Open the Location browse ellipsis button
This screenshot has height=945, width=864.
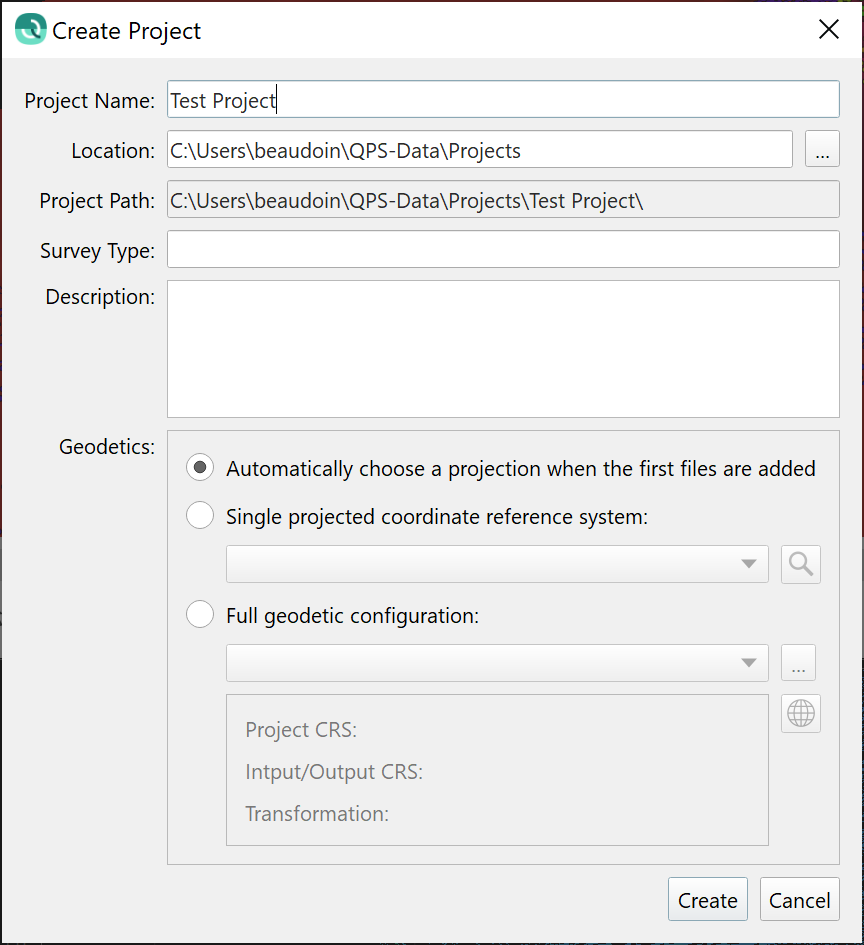coord(822,151)
